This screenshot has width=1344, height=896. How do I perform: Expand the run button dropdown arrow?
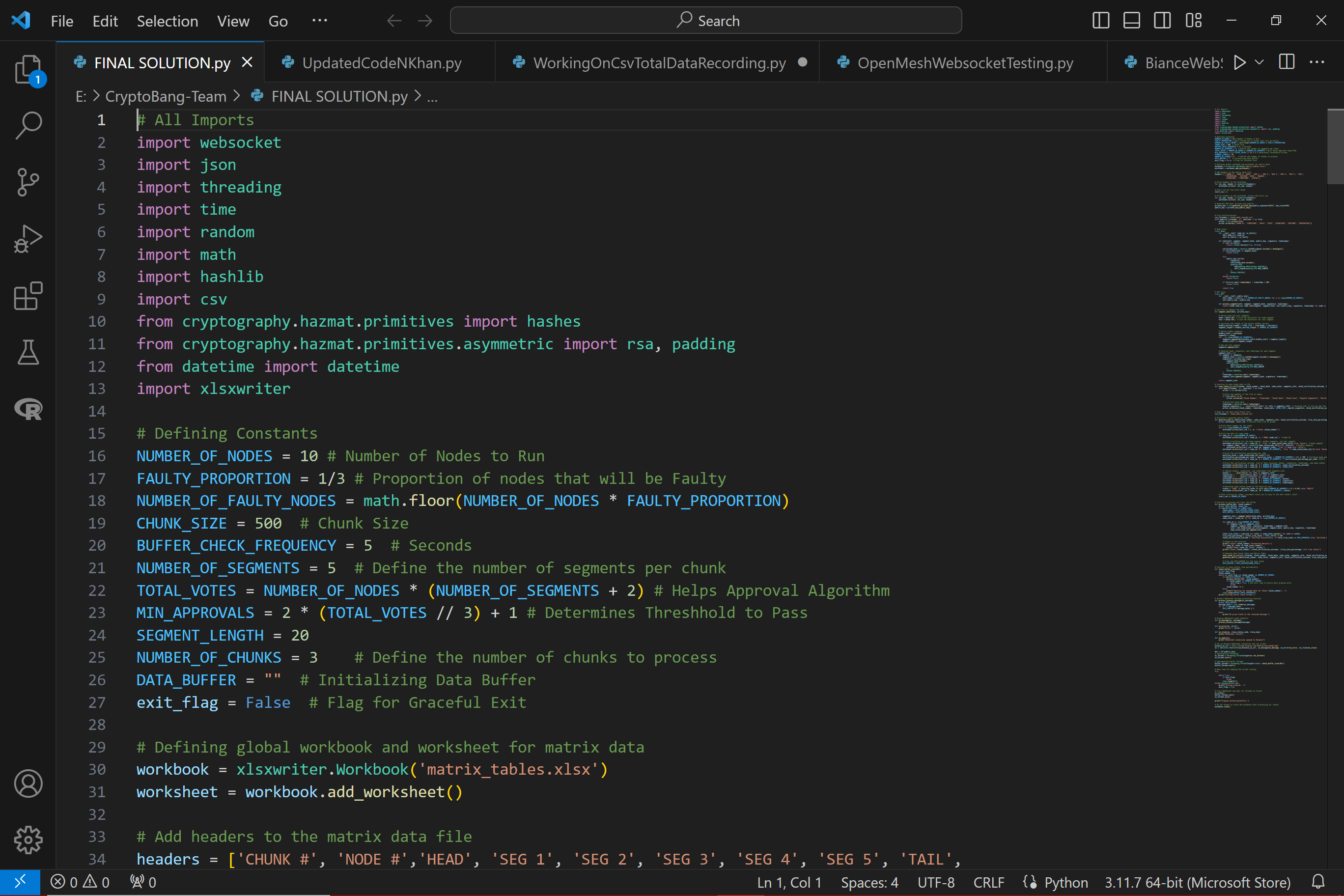[x=1259, y=62]
